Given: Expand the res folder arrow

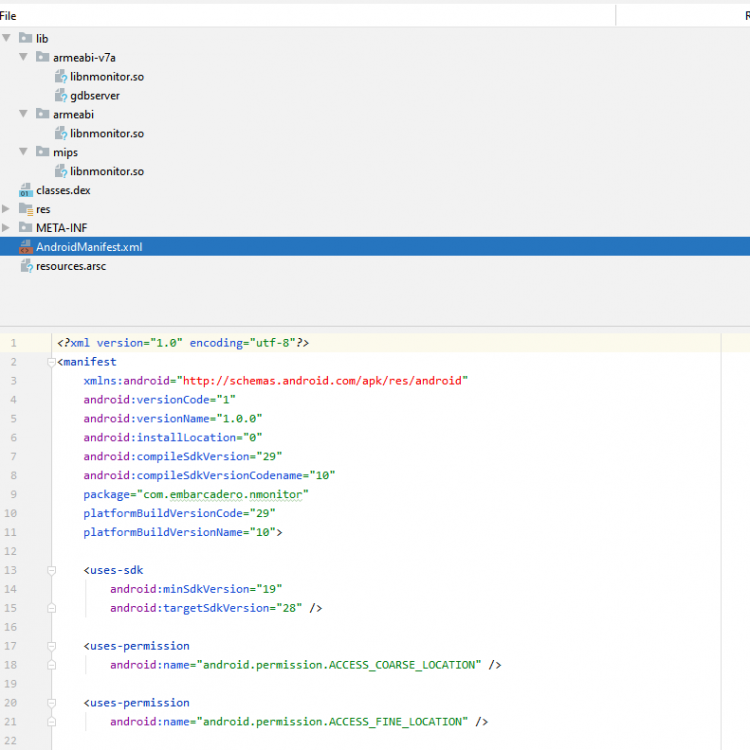Looking at the screenshot, I should [6, 209].
